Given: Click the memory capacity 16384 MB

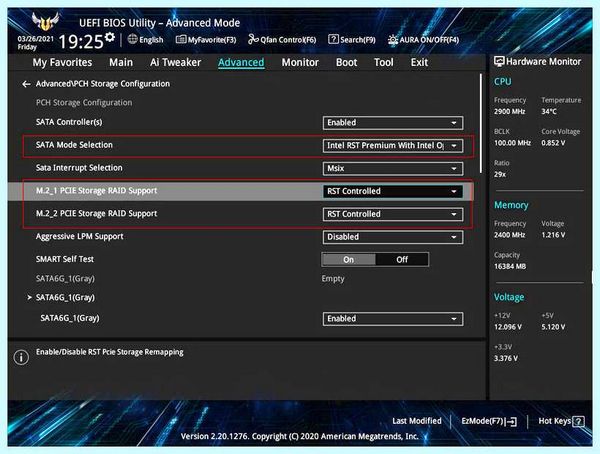Looking at the screenshot, I should [510, 266].
